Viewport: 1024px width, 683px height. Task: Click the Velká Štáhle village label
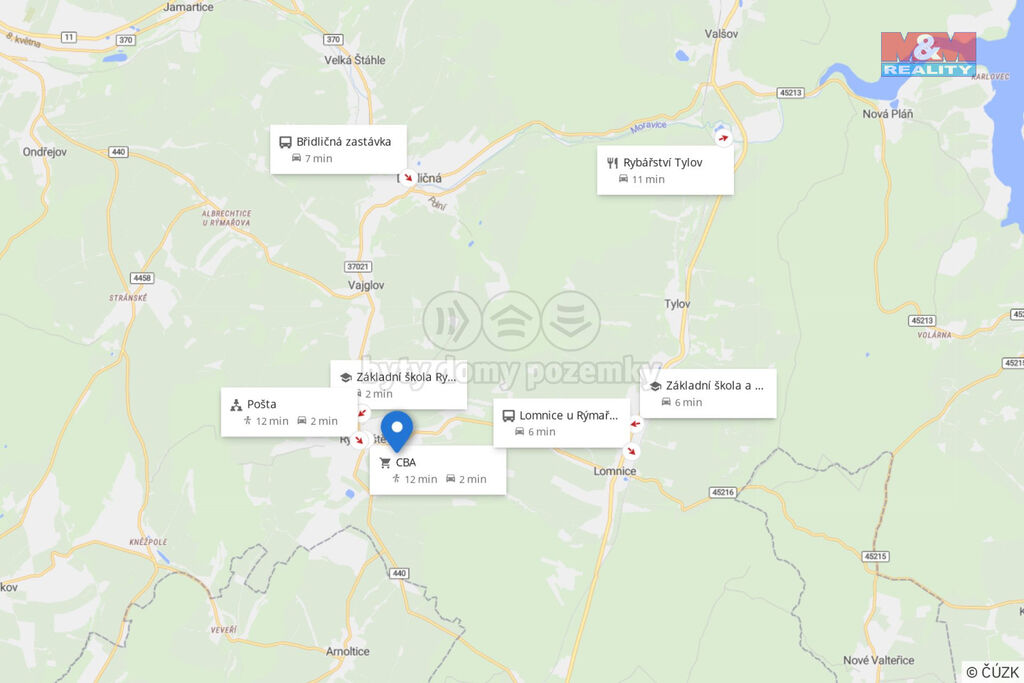coord(355,60)
